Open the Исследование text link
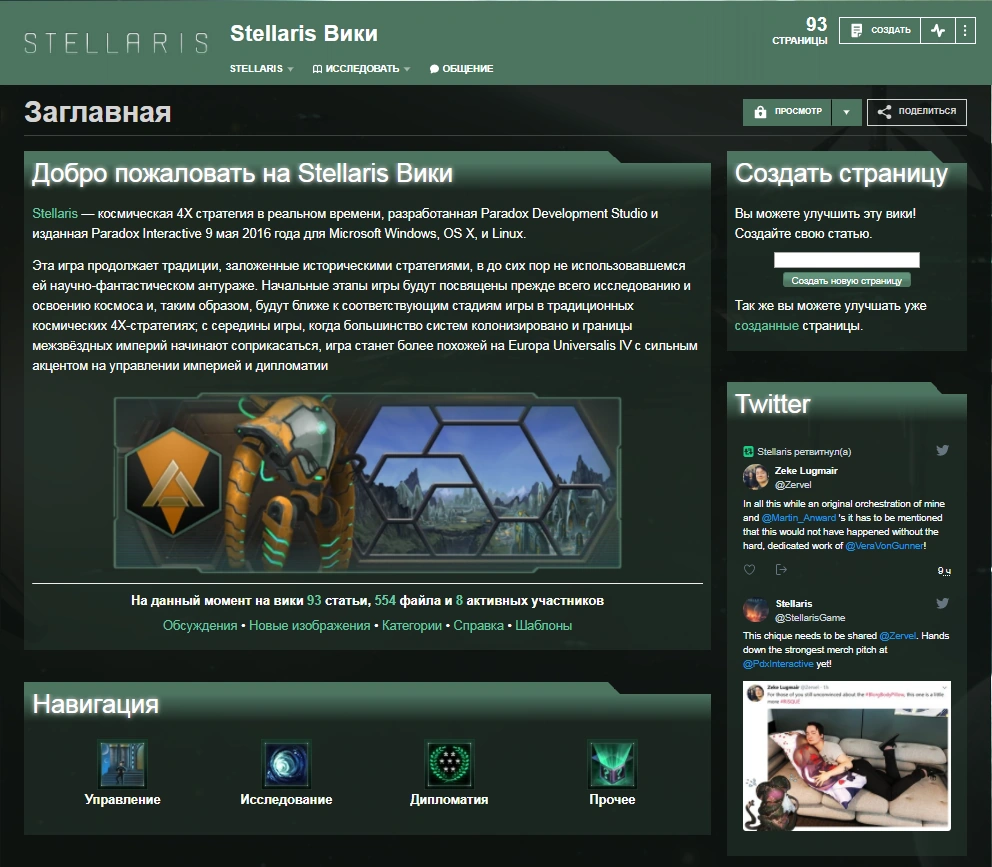This screenshot has width=992, height=867. coord(287,799)
